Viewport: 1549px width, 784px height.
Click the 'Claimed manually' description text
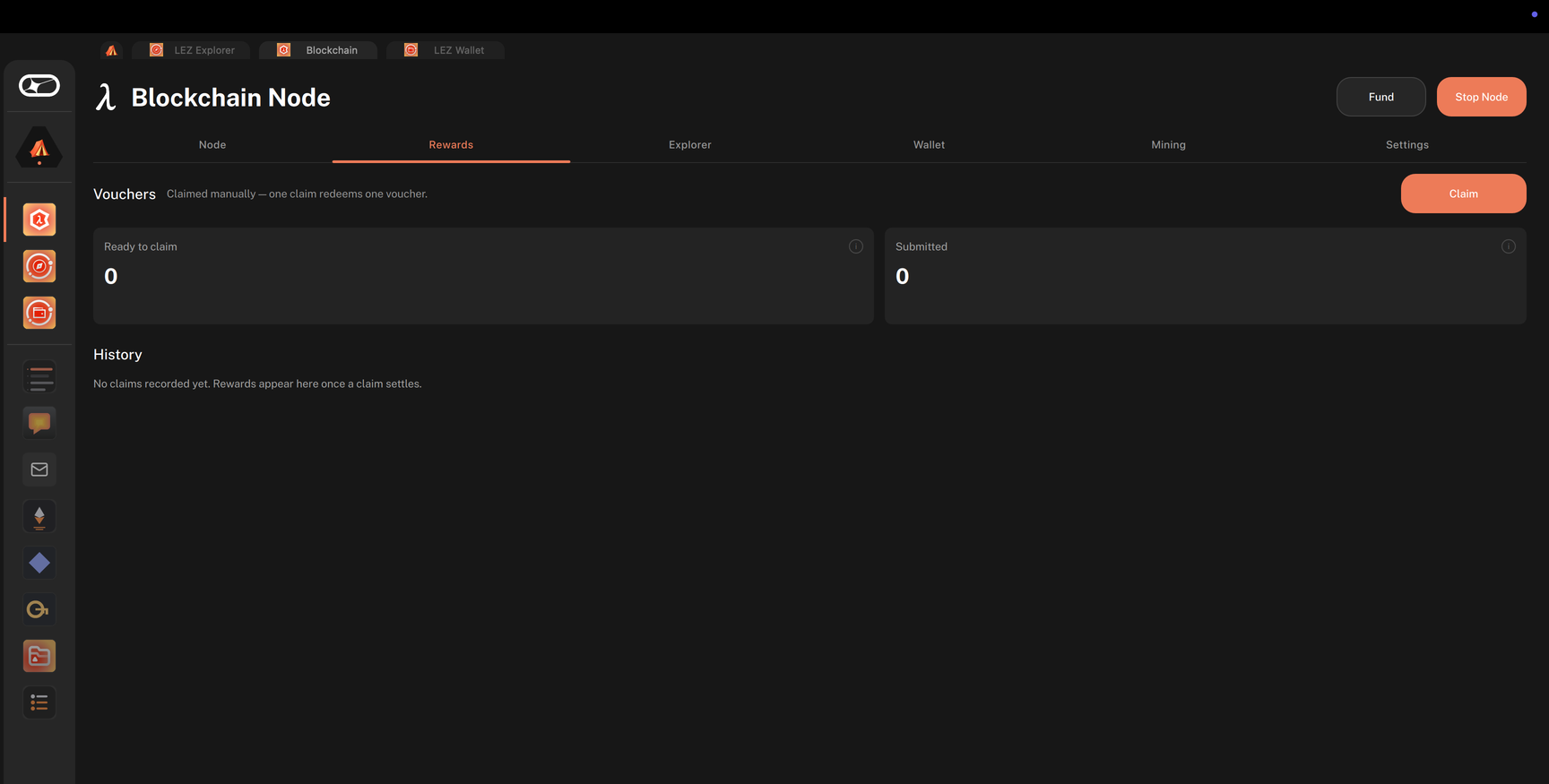tap(297, 194)
